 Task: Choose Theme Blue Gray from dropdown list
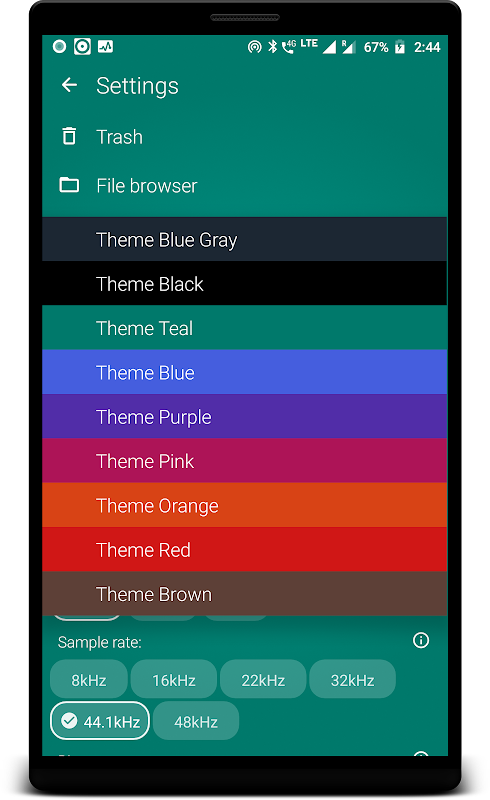(244, 239)
